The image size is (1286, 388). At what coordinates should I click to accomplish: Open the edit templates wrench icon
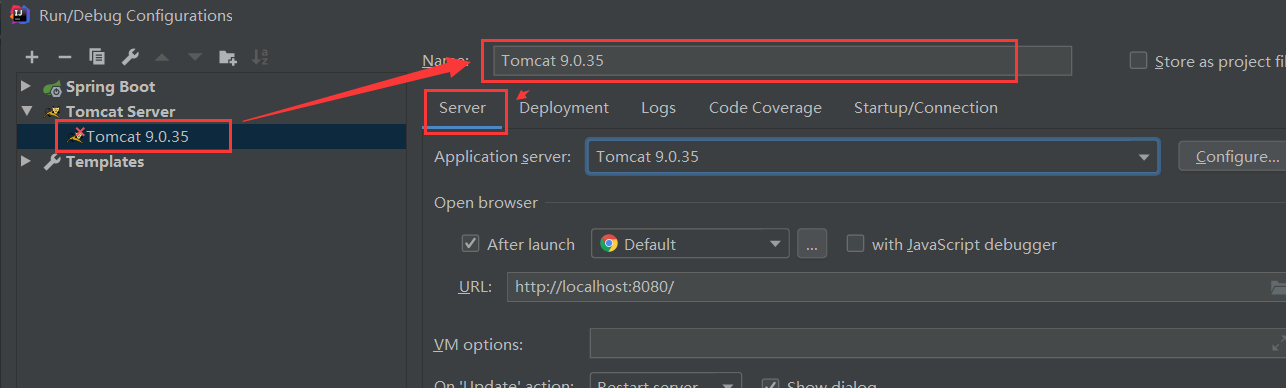pyautogui.click(x=130, y=57)
